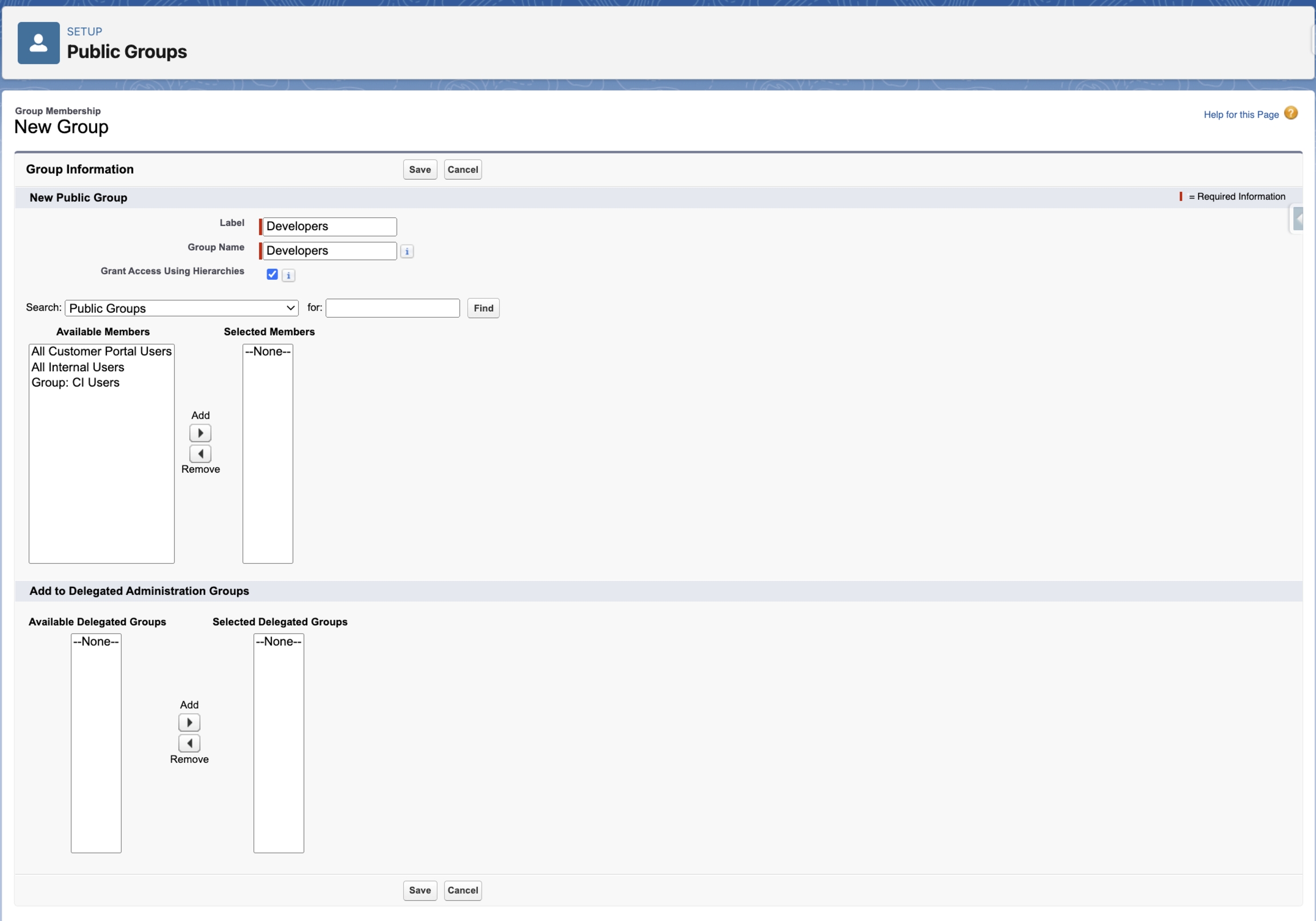Expand the collapsed right side panel
The width and height of the screenshot is (1316, 921).
click(1298, 219)
